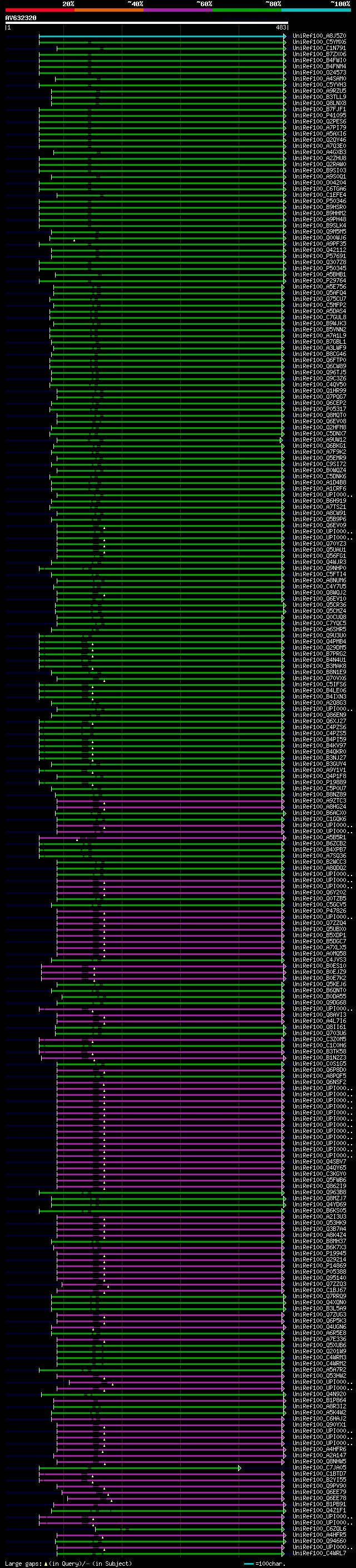Click the orange ~40% identity color band
The width and height of the screenshot is (356, 1568).
pyautogui.click(x=109, y=10)
